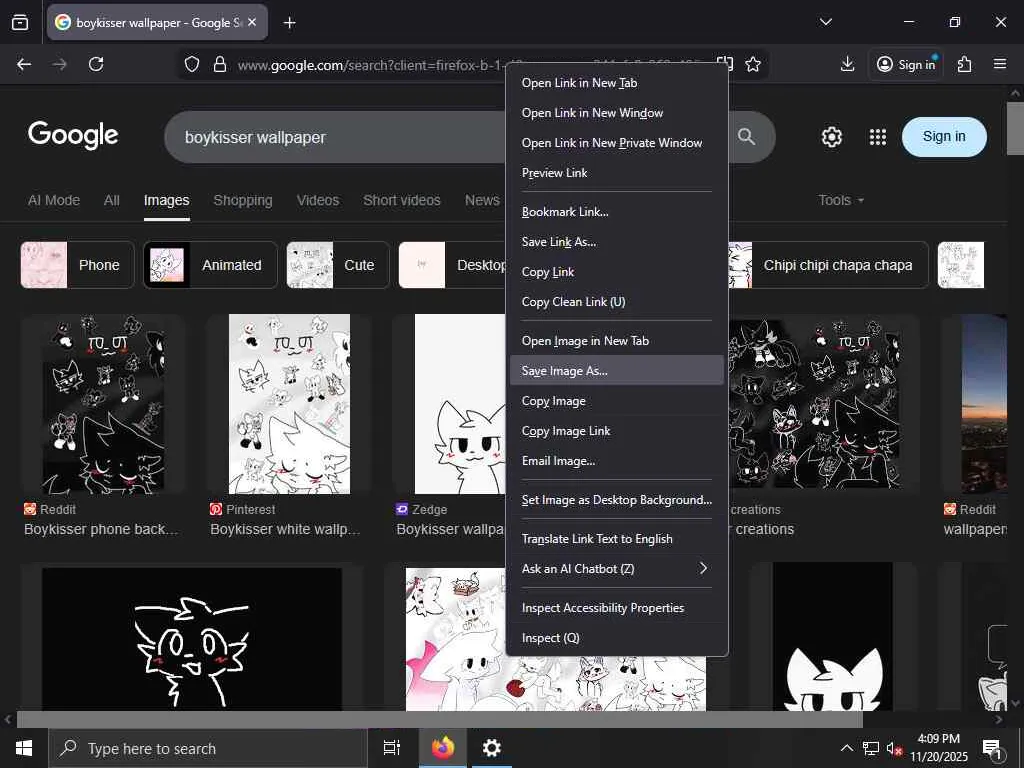Click the horizontal page scrollbar

(439, 720)
